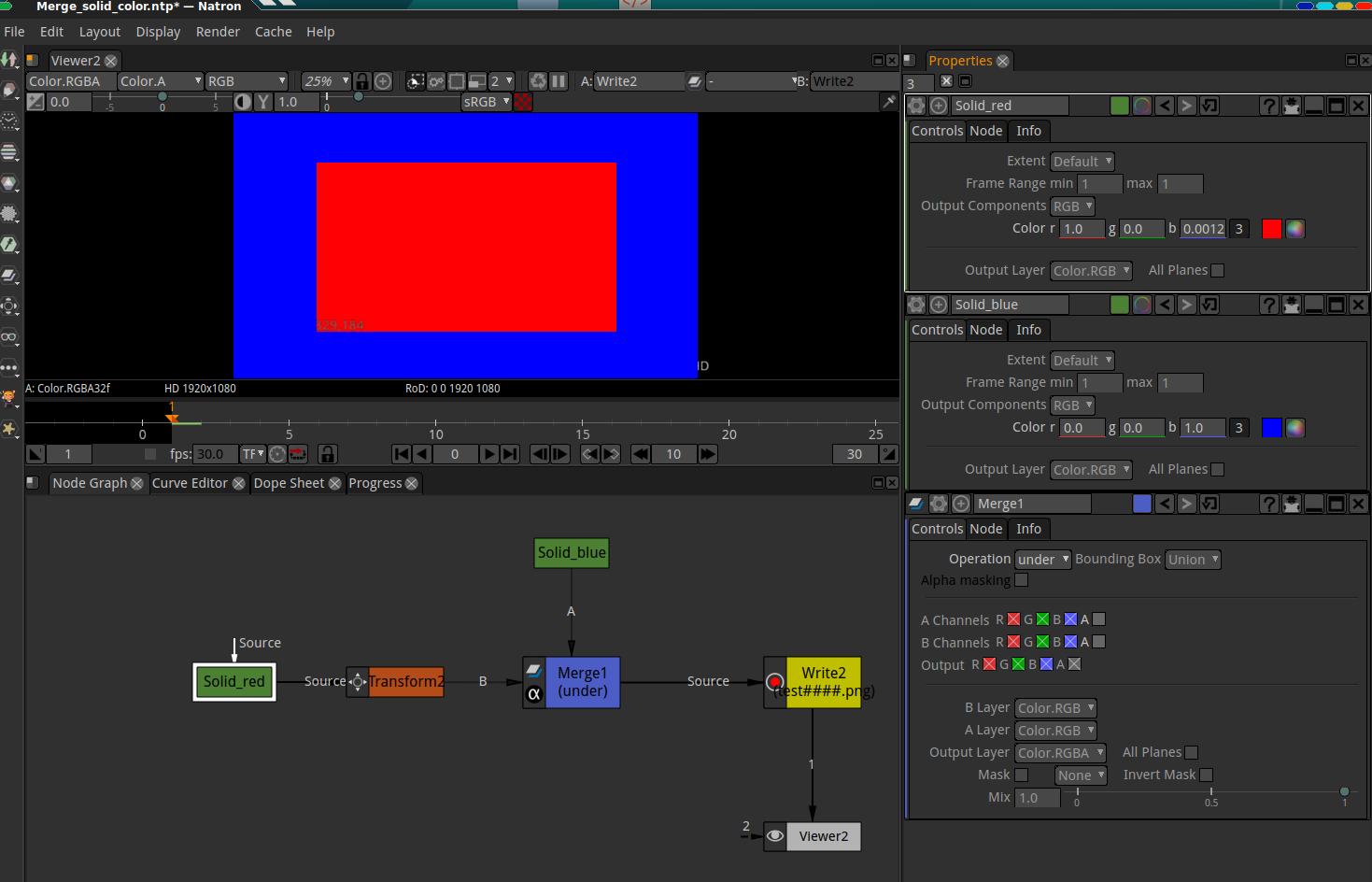Viewport: 1372px width, 882px height.
Task: Open the Image nodes group in the toolbar
Action: pyautogui.click(x=10, y=59)
